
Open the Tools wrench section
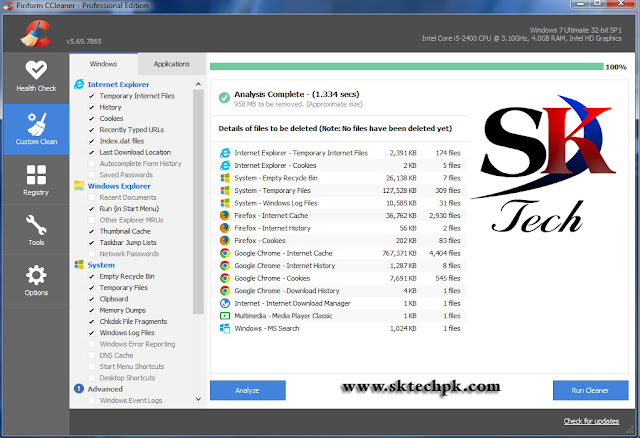tap(36, 230)
